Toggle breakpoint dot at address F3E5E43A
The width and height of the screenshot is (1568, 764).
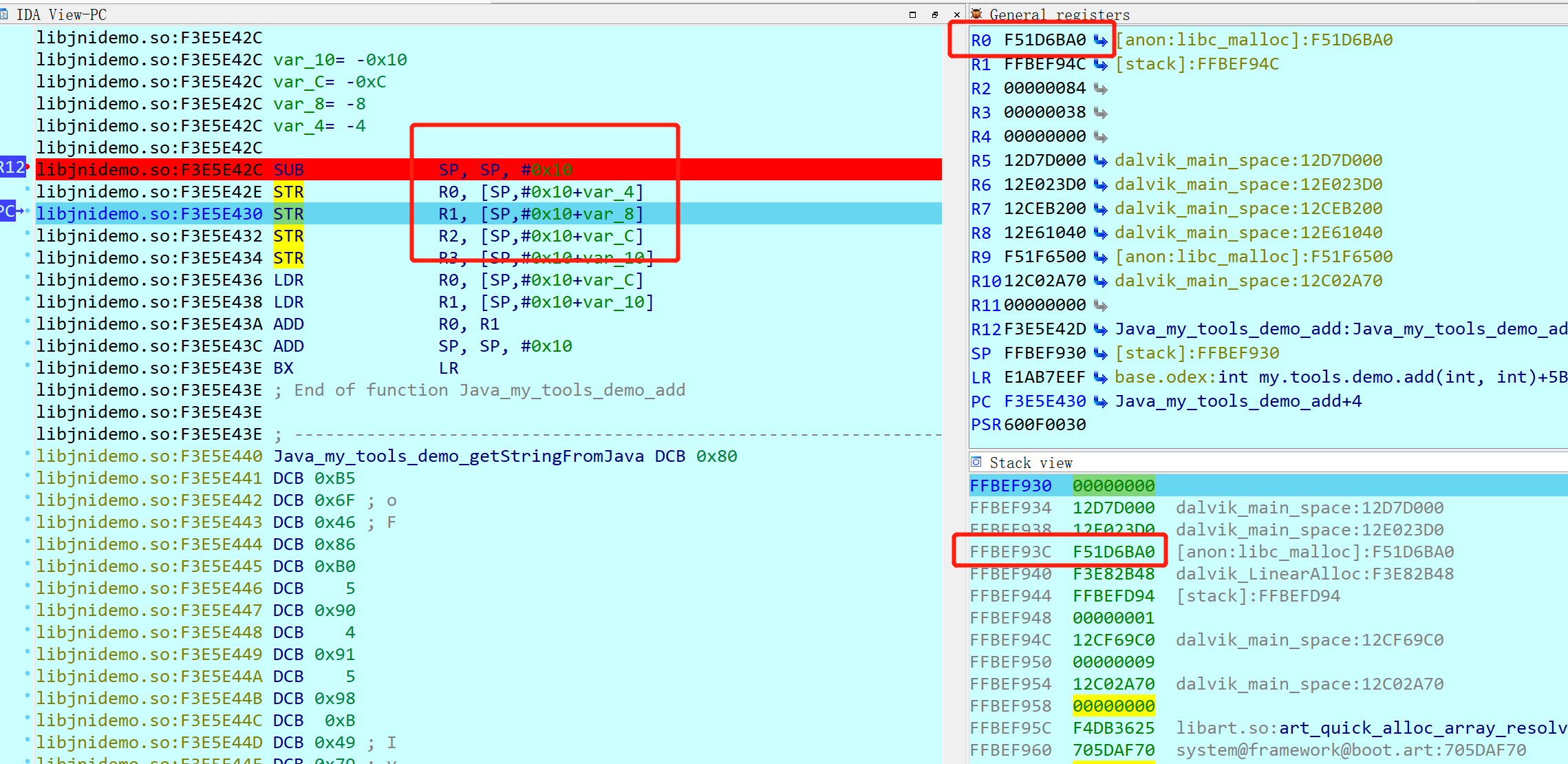(28, 320)
